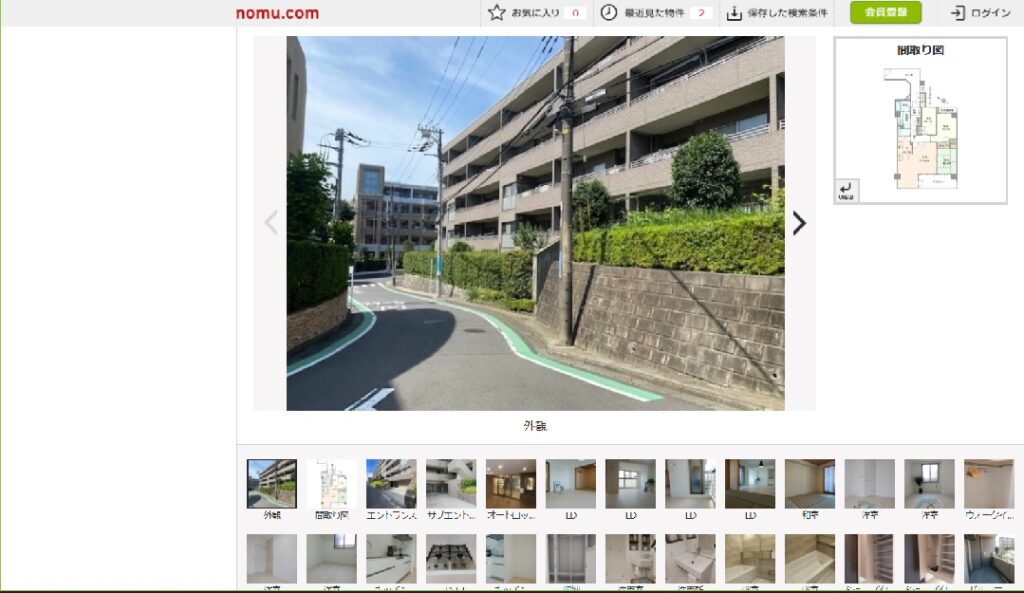1024x593 pixels.
Task: Select the 和室 Japanese room thumbnail
Action: [810, 484]
